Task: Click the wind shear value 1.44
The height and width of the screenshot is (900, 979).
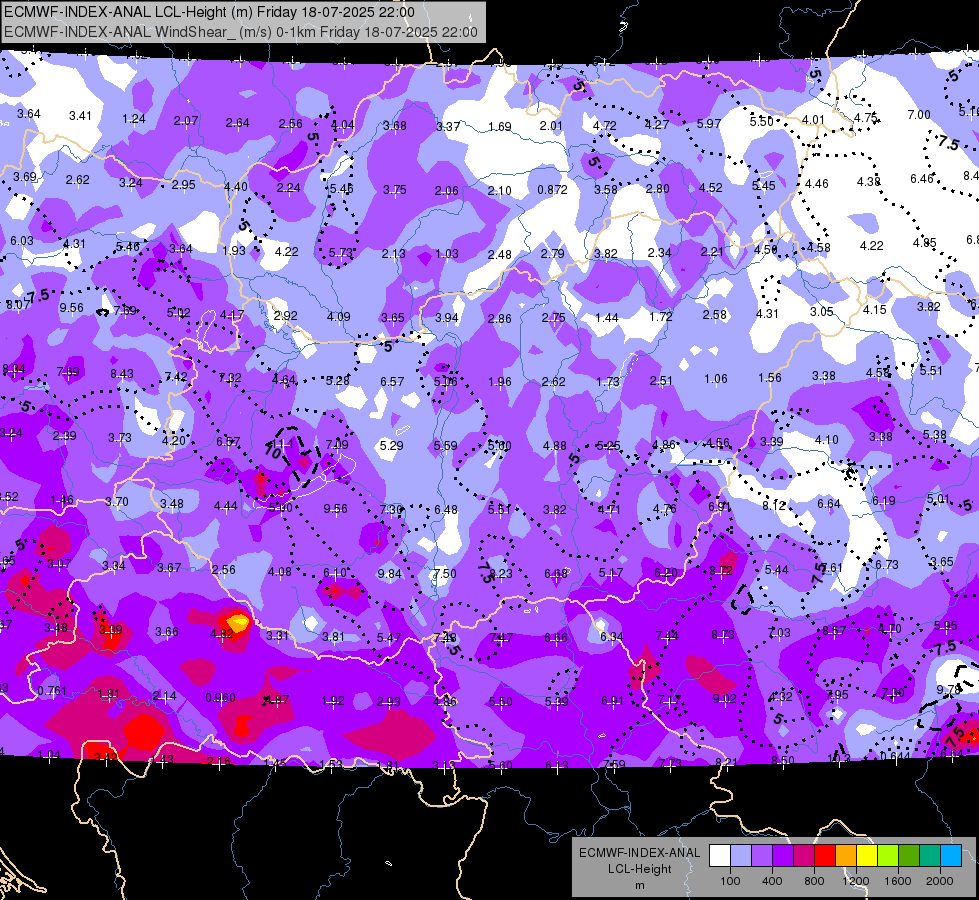Action: pos(607,318)
